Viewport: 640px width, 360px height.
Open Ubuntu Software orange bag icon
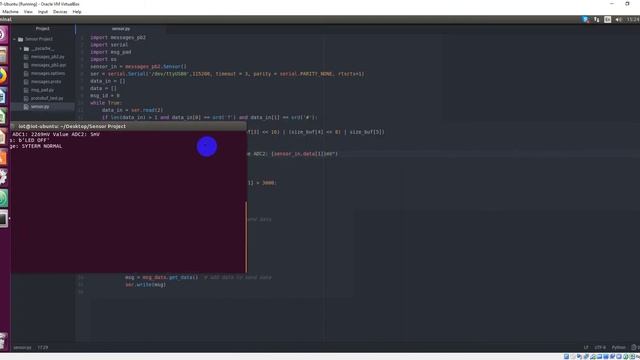coord(2,157)
